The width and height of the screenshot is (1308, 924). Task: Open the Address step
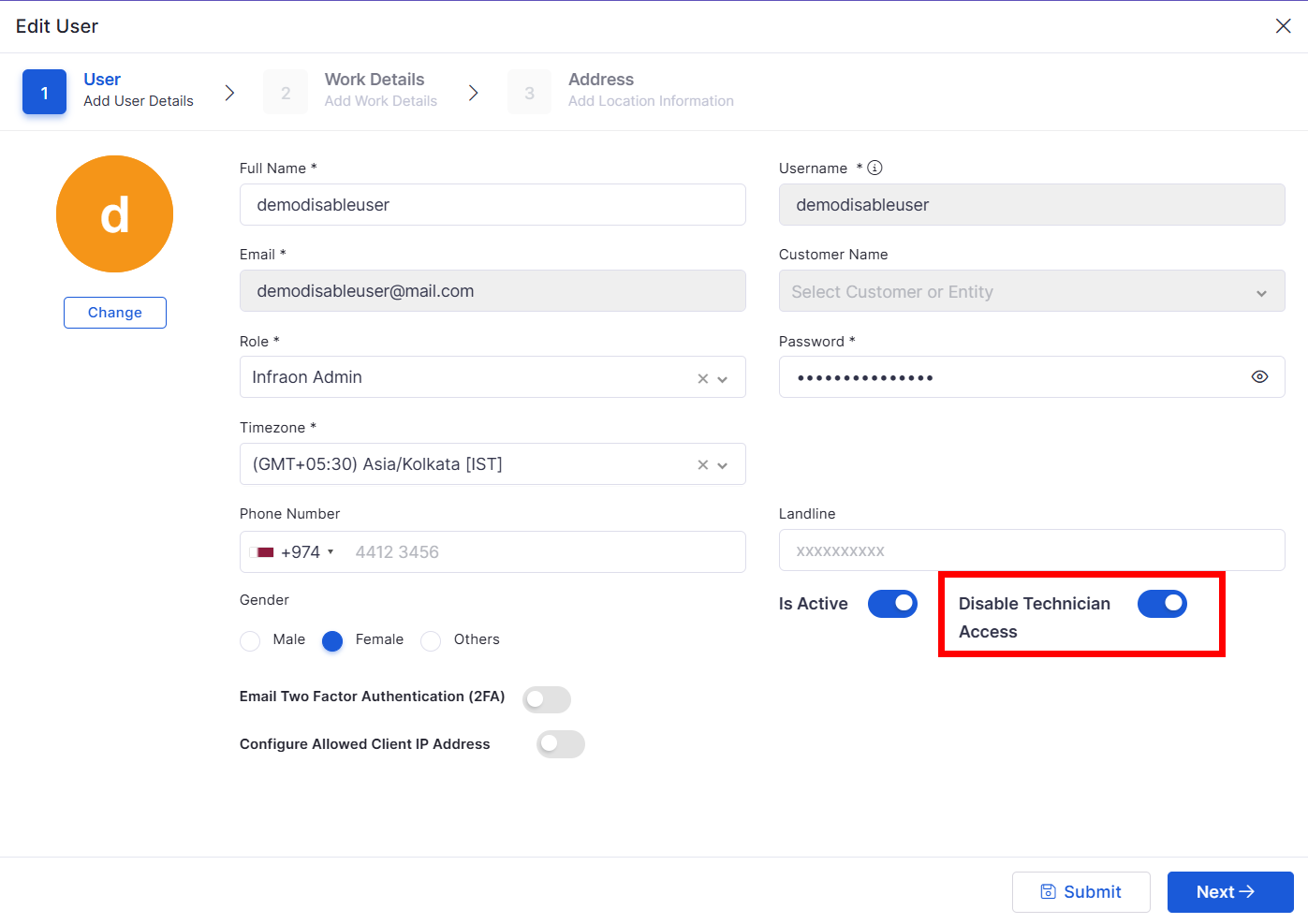tap(601, 80)
